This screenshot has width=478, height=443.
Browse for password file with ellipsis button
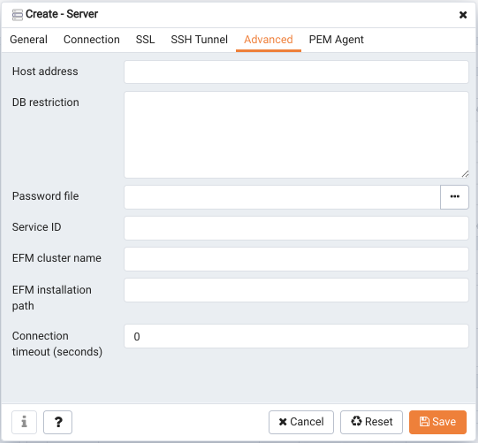click(454, 197)
